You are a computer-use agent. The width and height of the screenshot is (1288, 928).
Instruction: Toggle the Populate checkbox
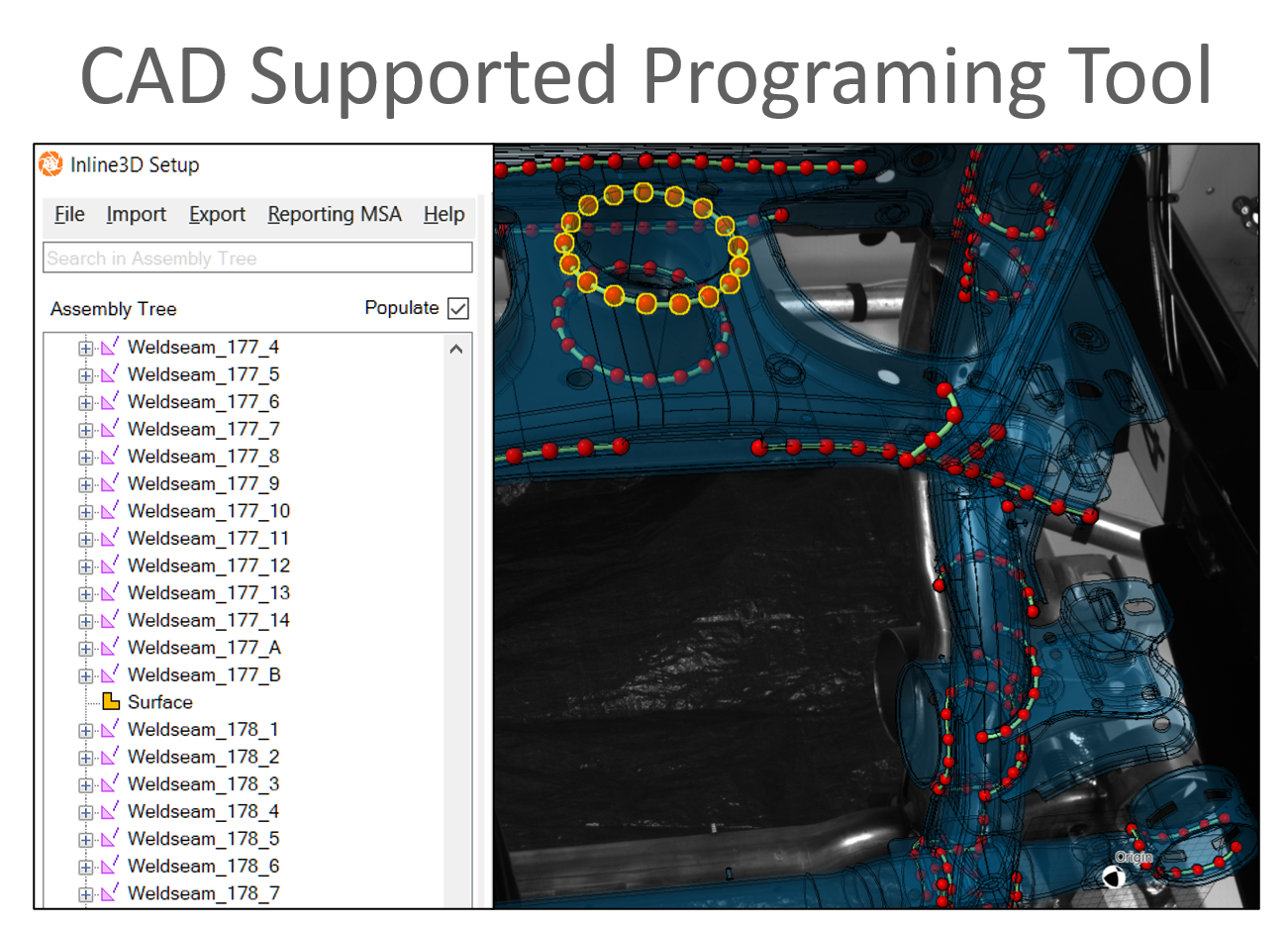(x=458, y=308)
